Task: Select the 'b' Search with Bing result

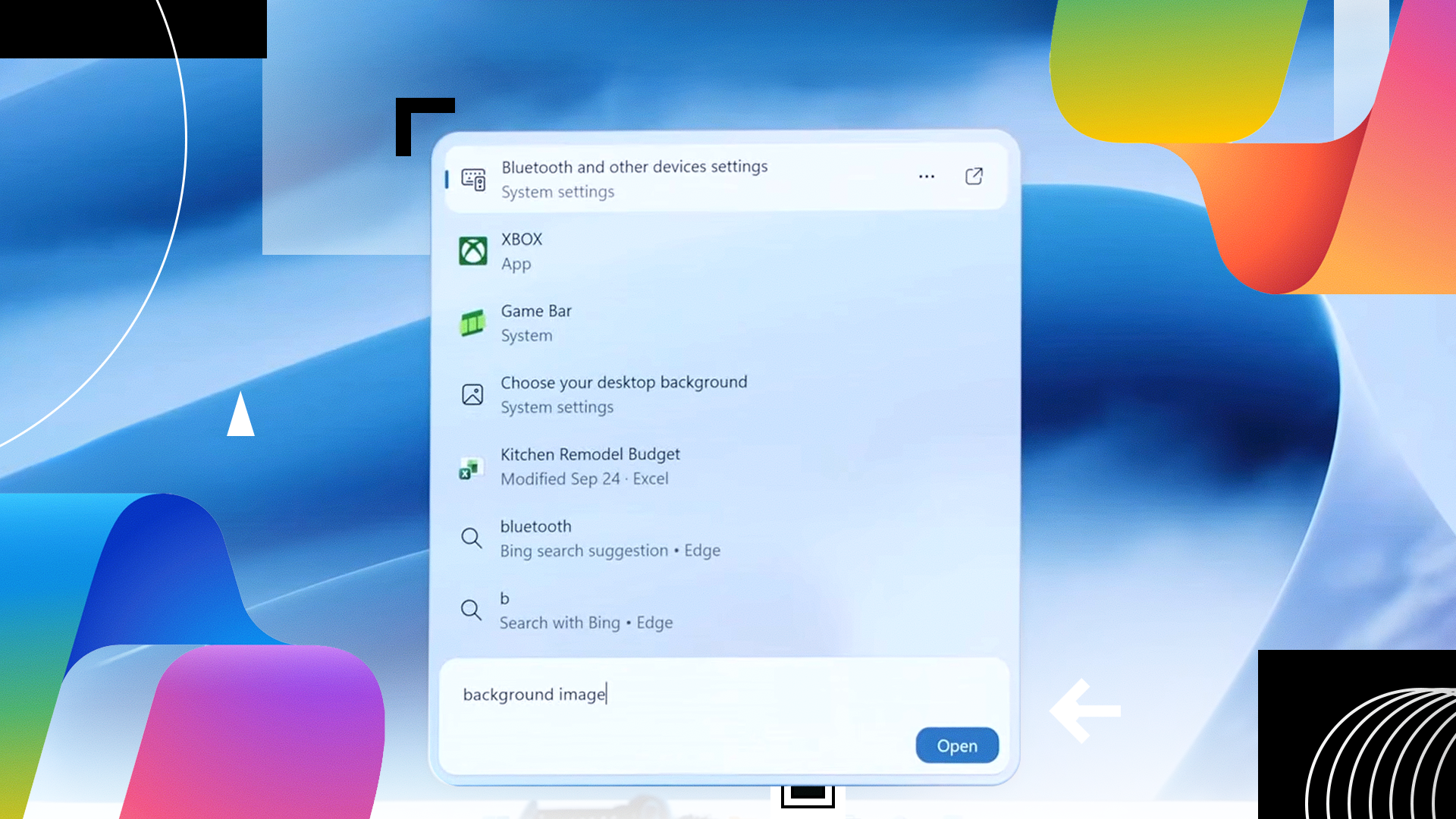Action: coord(726,610)
